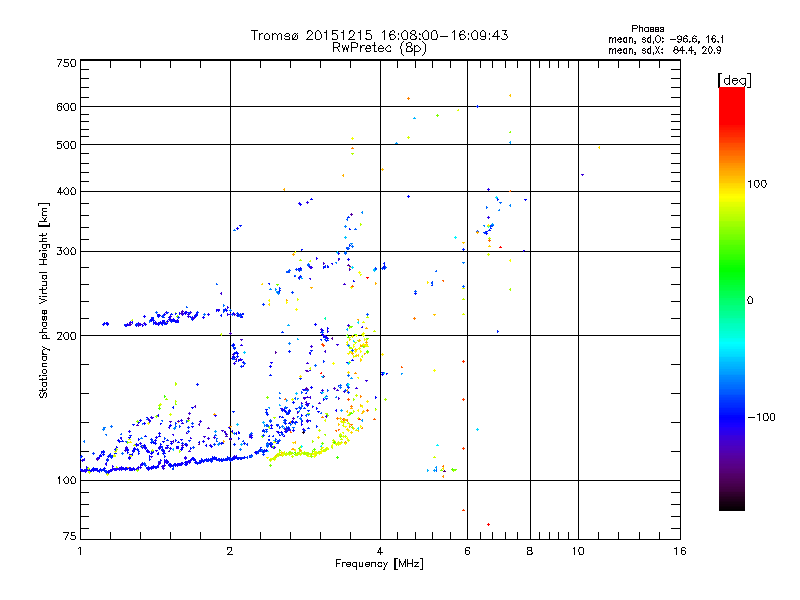Image resolution: width=800 pixels, height=600 pixels.
Task: Click the x-axis tick label '6'
Action: point(467,551)
